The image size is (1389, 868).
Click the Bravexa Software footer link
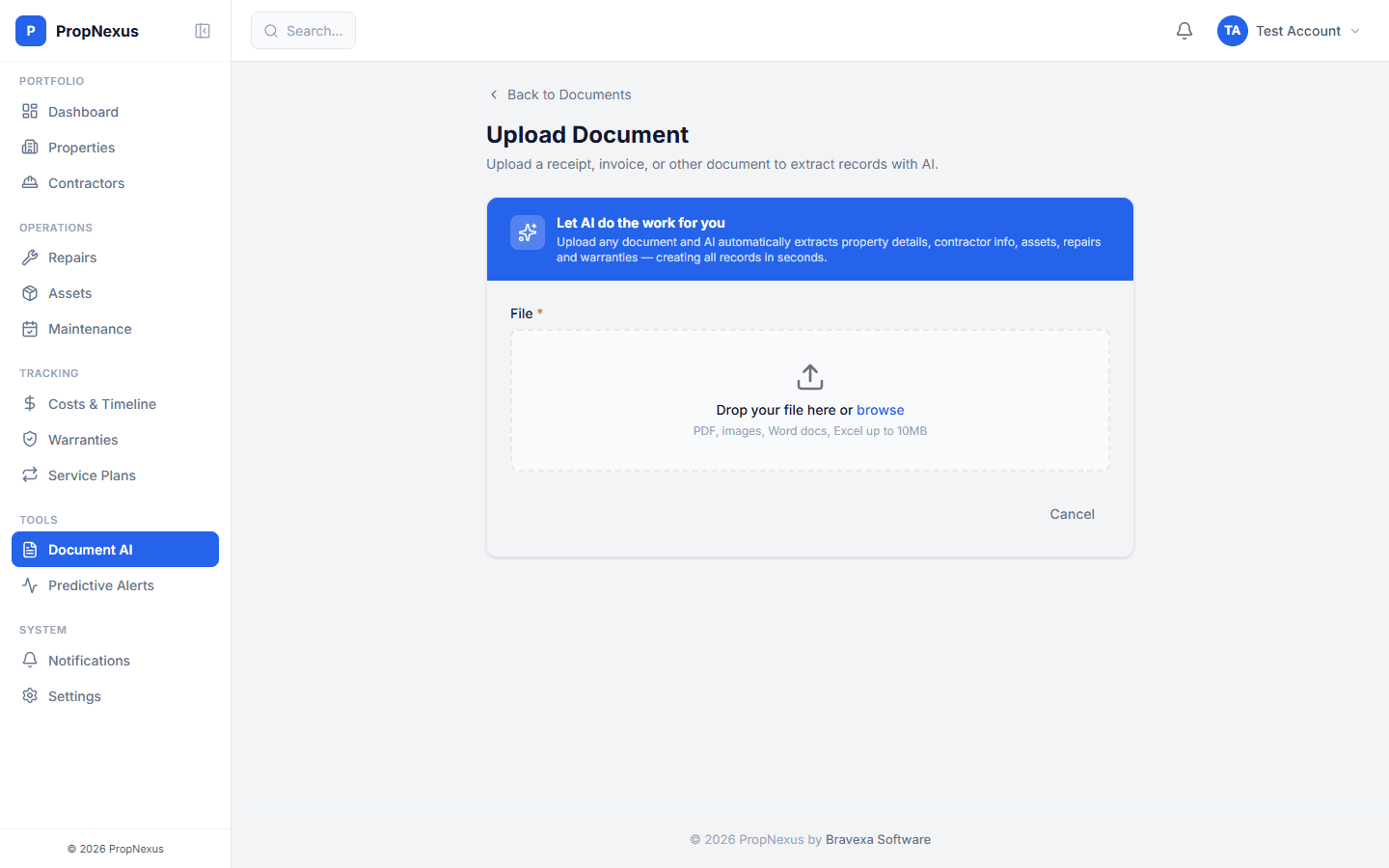point(878,839)
